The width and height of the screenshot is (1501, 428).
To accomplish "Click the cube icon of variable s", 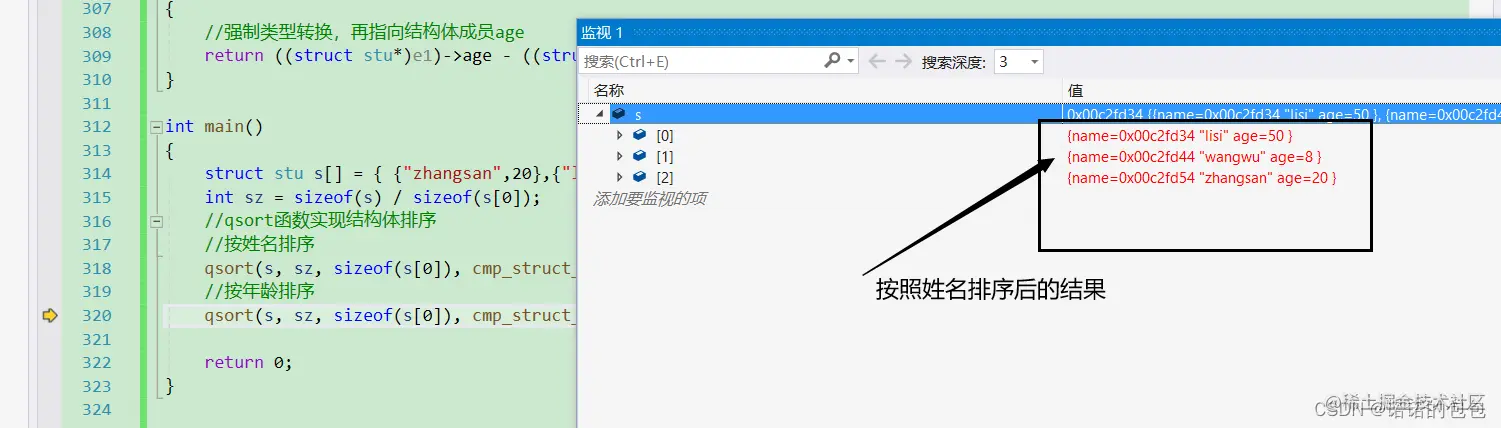I will pos(618,114).
